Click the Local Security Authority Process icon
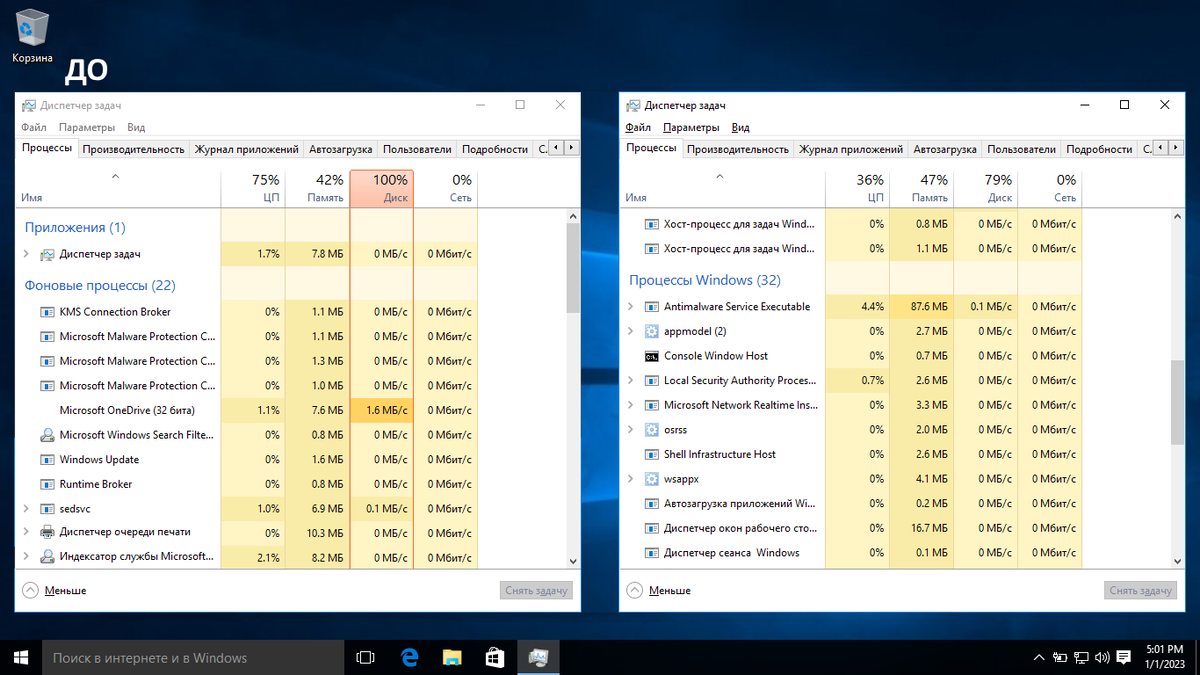The width and height of the screenshot is (1200, 675). tap(652, 381)
